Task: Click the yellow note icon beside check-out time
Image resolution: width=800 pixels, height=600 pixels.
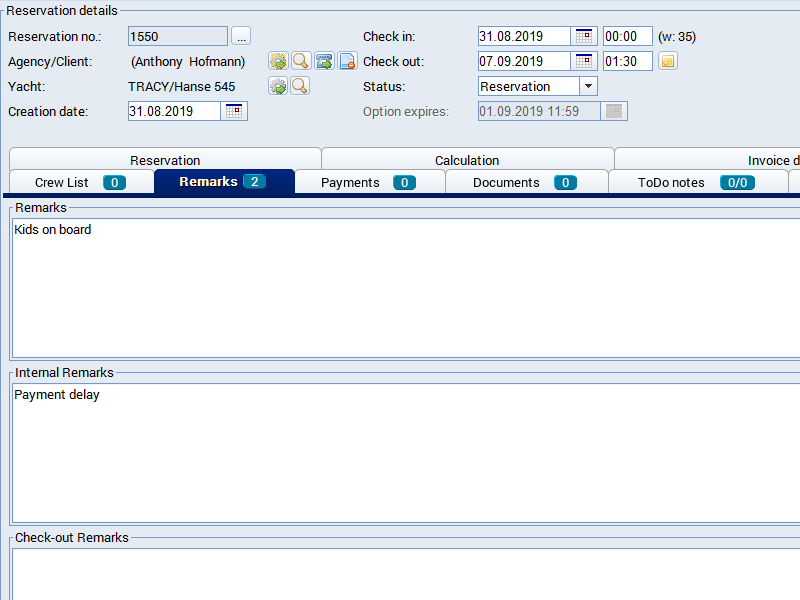Action: pos(667,61)
